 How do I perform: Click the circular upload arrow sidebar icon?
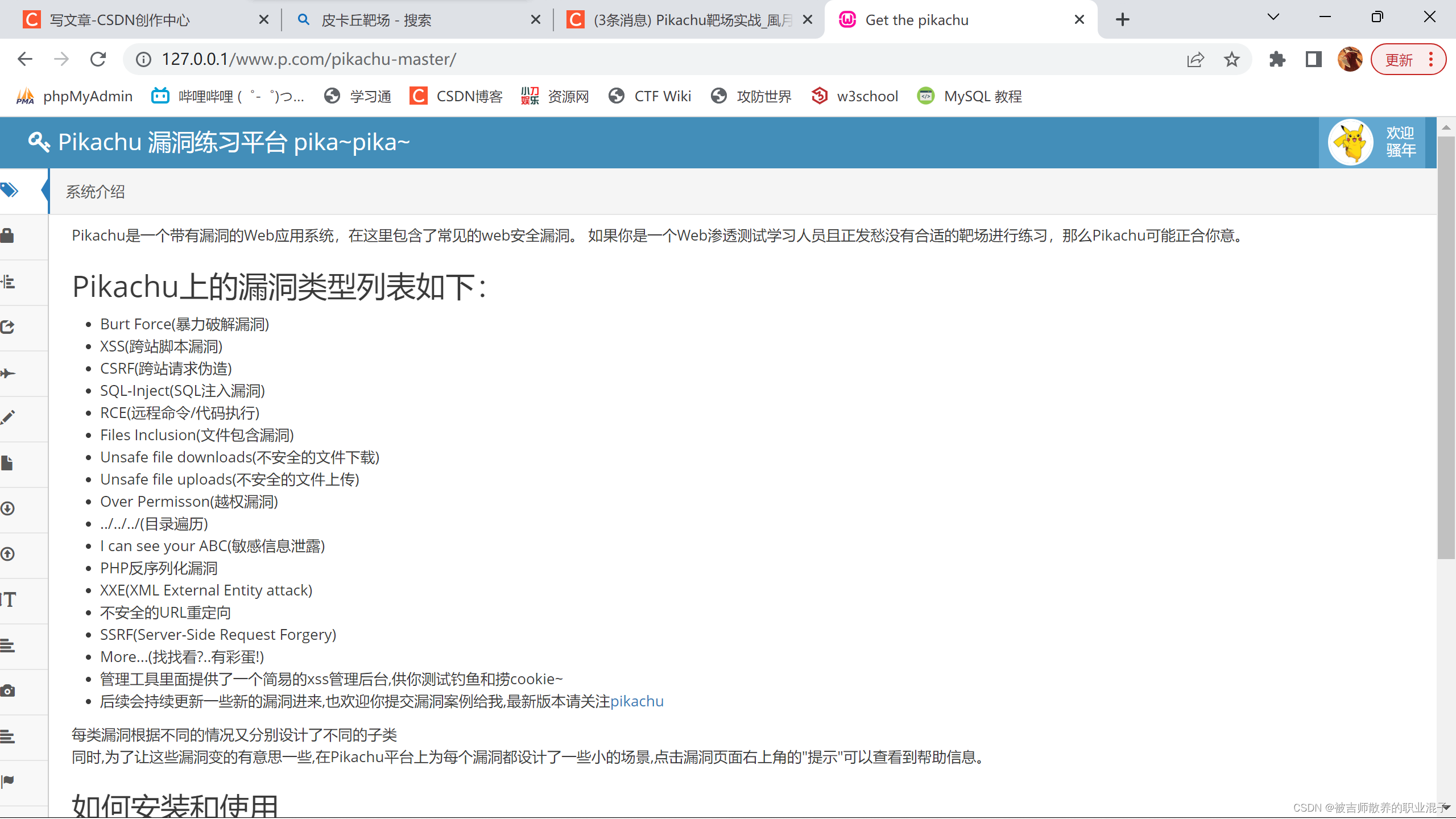click(8, 554)
